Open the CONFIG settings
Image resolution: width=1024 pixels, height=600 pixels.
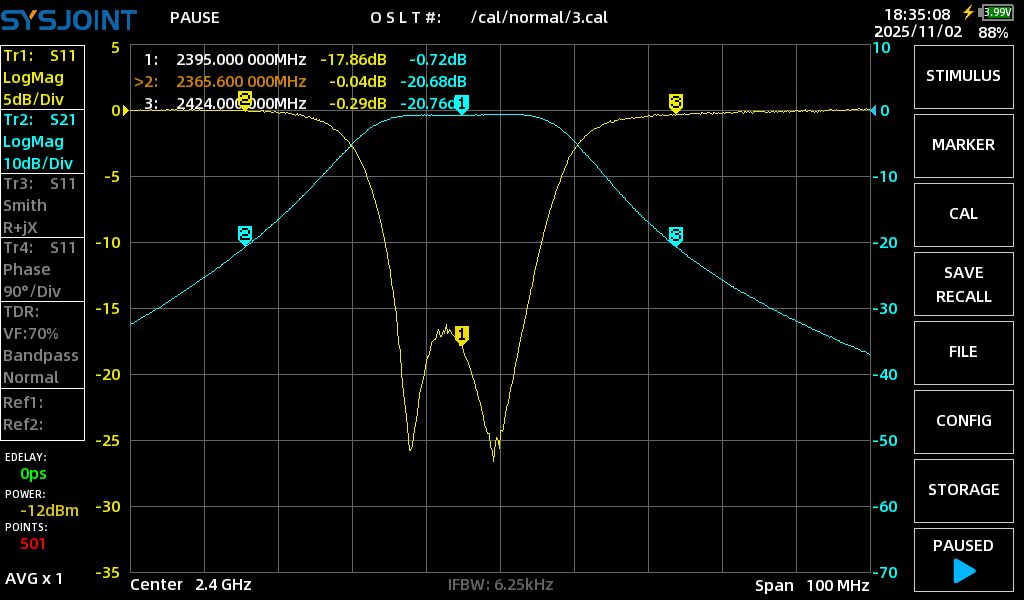(962, 421)
